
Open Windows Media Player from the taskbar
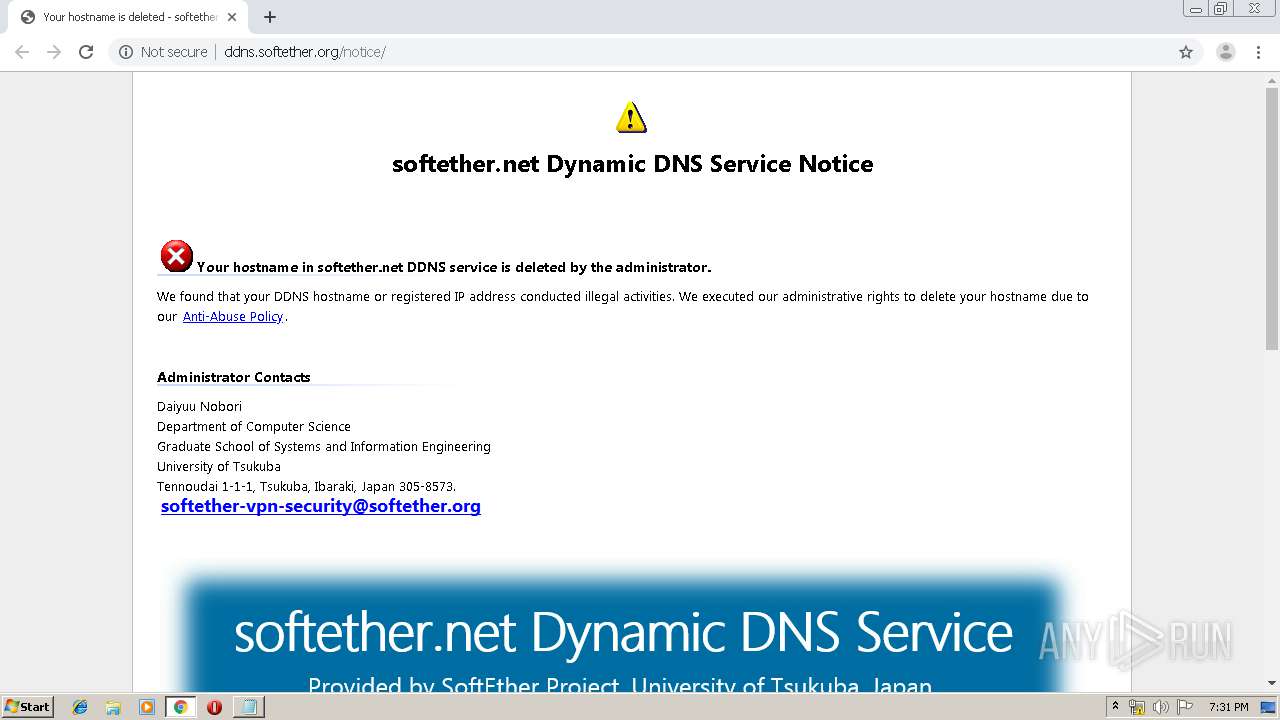pos(147,707)
